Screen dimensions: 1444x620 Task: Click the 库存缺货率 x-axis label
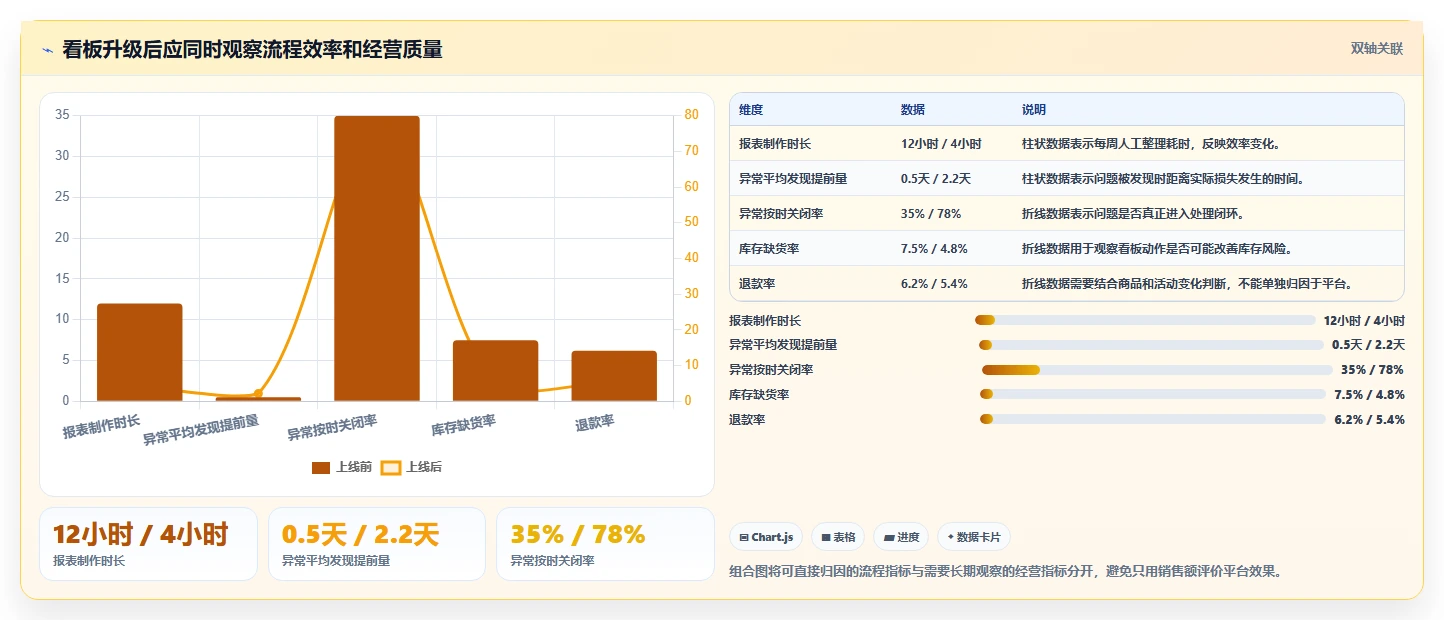click(x=464, y=426)
